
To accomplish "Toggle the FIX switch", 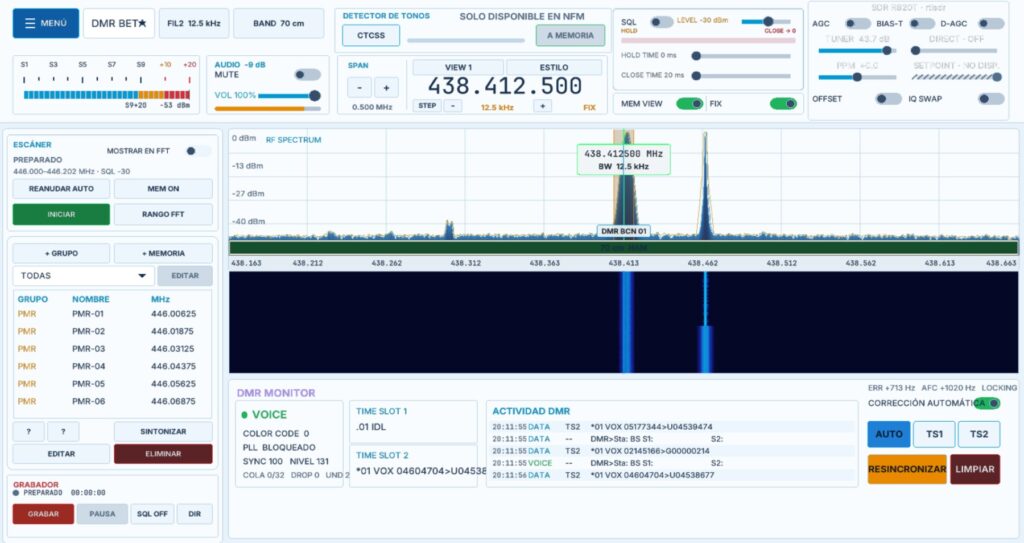I will [783, 103].
